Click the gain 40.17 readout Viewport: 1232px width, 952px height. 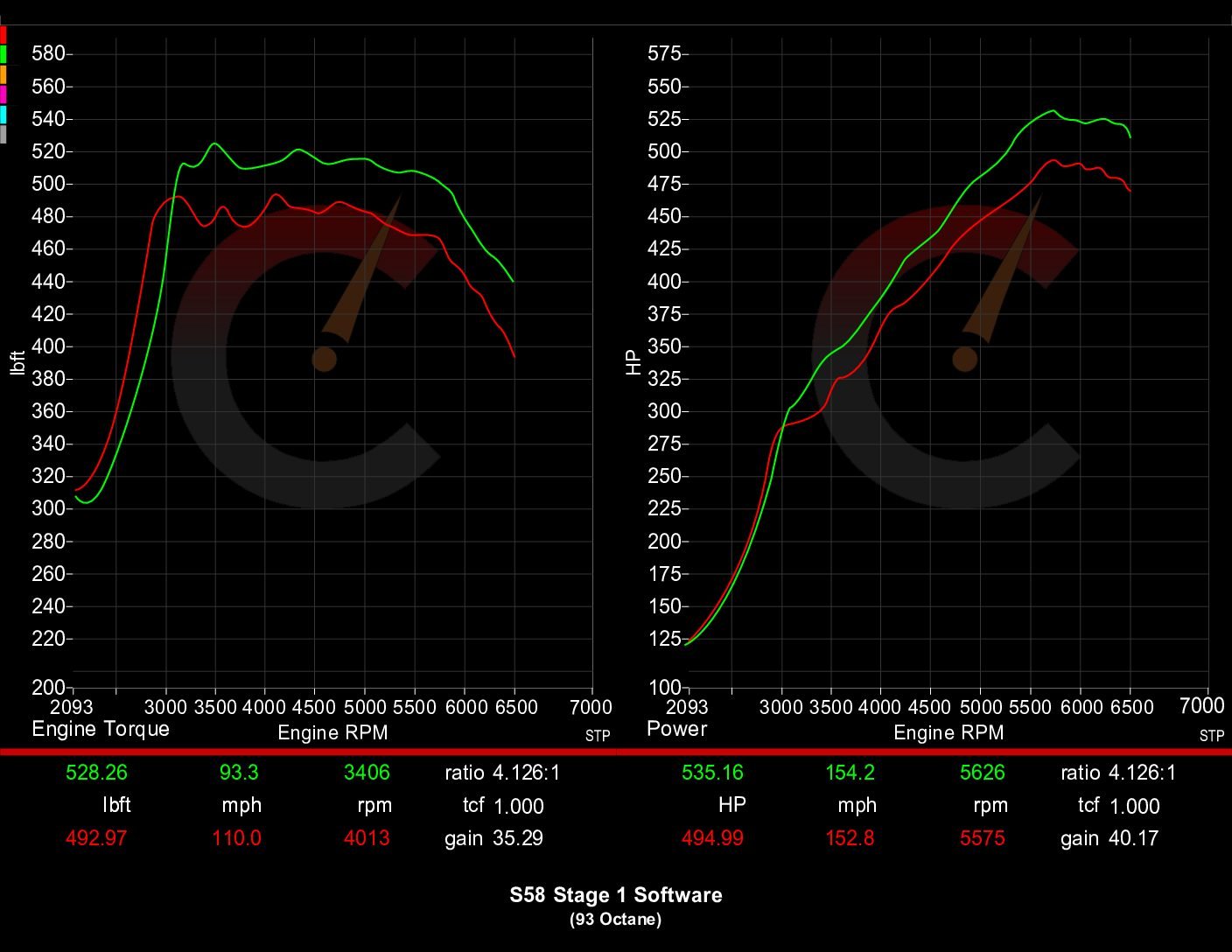[1109, 837]
